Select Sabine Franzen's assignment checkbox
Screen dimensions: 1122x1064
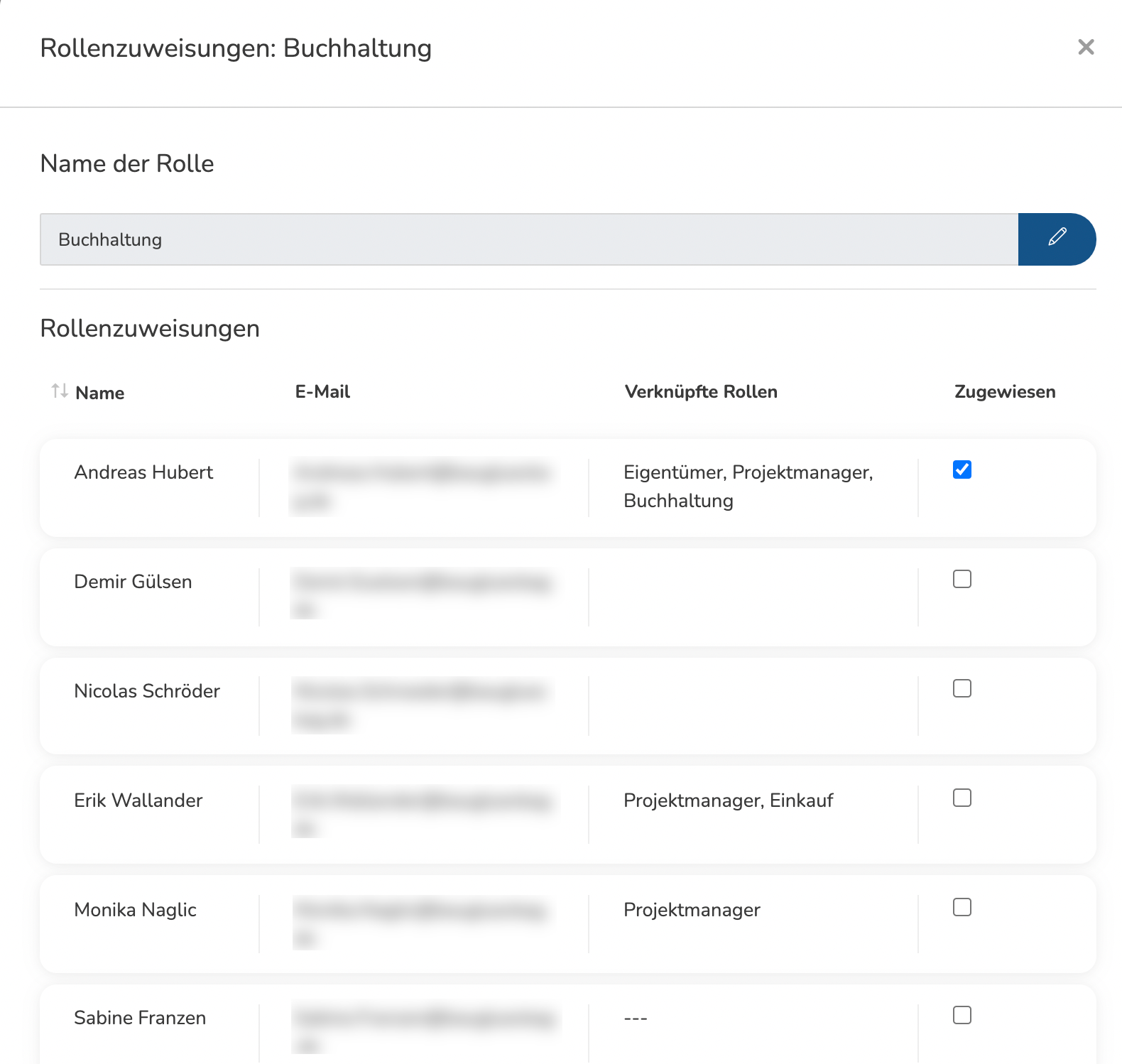pos(962,1015)
